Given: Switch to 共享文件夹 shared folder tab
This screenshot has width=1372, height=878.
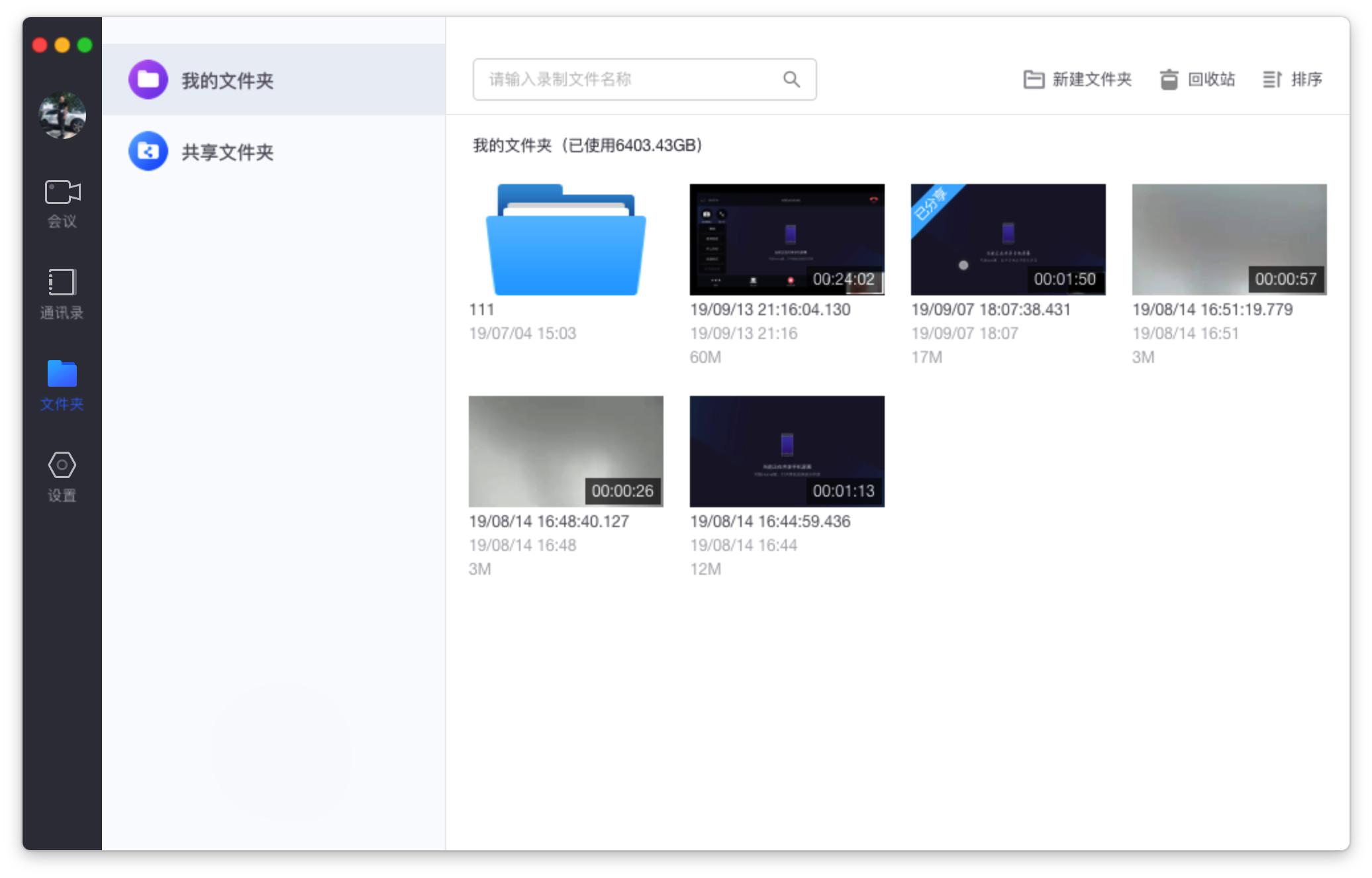Looking at the screenshot, I should (227, 152).
